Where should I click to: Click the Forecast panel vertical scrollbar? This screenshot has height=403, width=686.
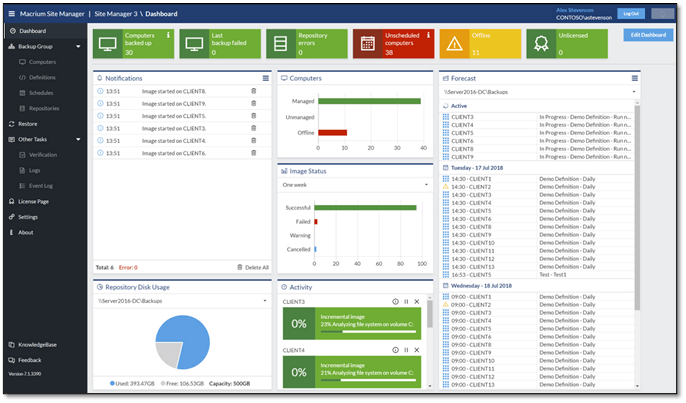(637, 206)
